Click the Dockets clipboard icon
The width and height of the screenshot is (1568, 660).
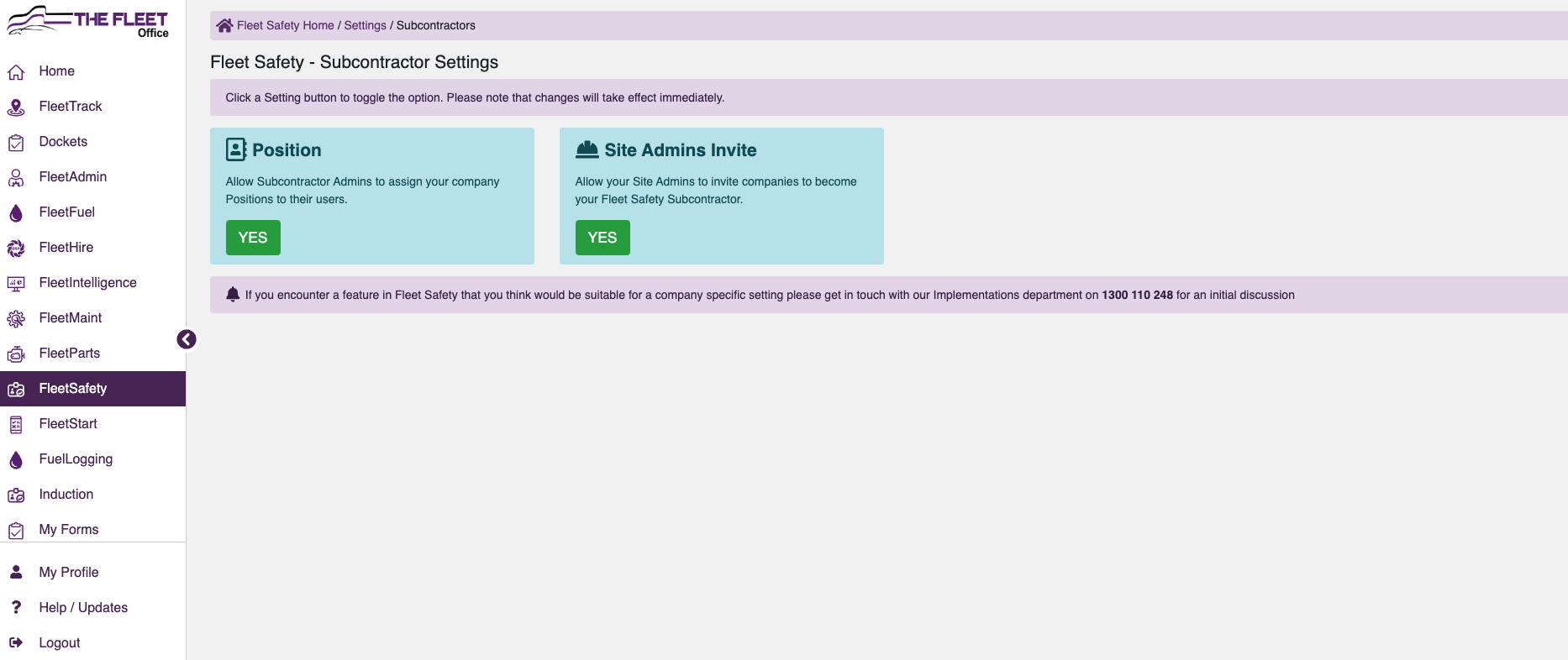point(16,143)
